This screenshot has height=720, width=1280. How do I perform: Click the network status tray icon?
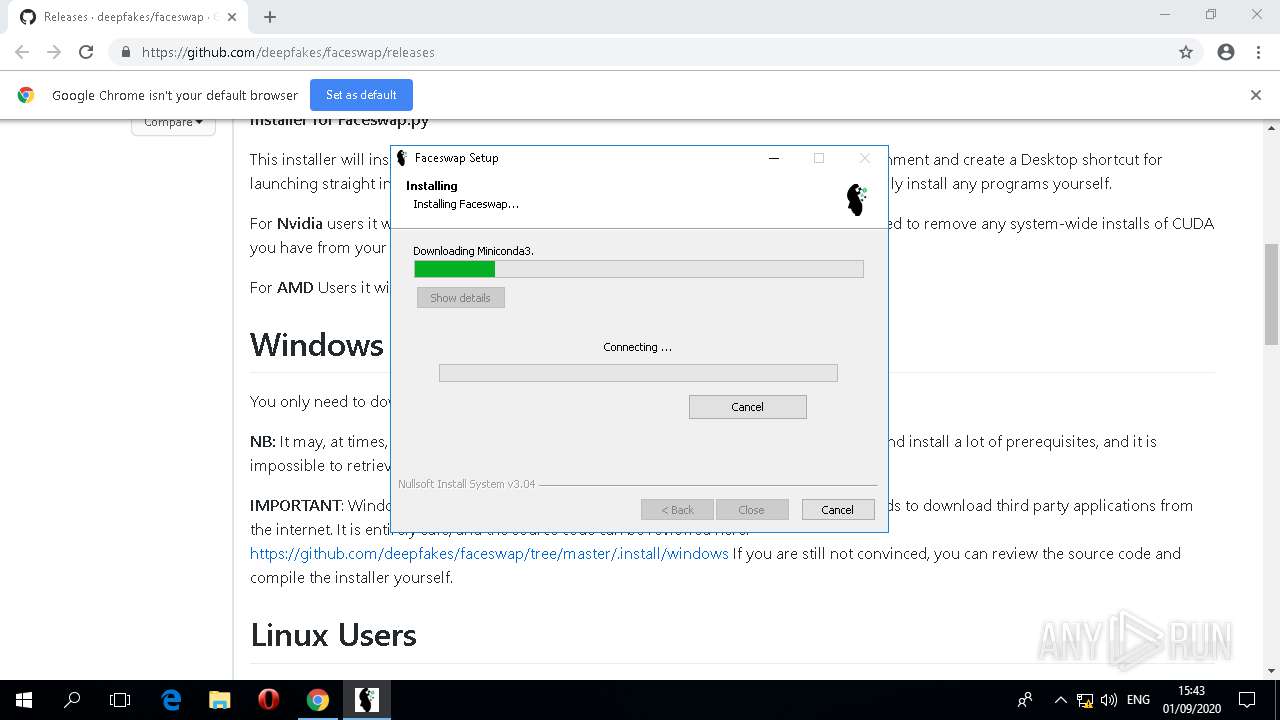pyautogui.click(x=1085, y=700)
